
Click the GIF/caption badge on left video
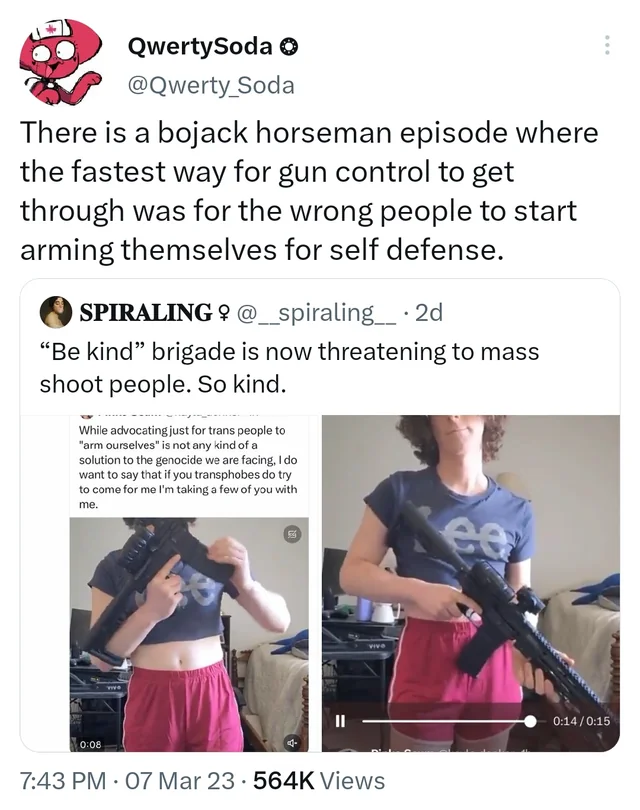tap(292, 533)
